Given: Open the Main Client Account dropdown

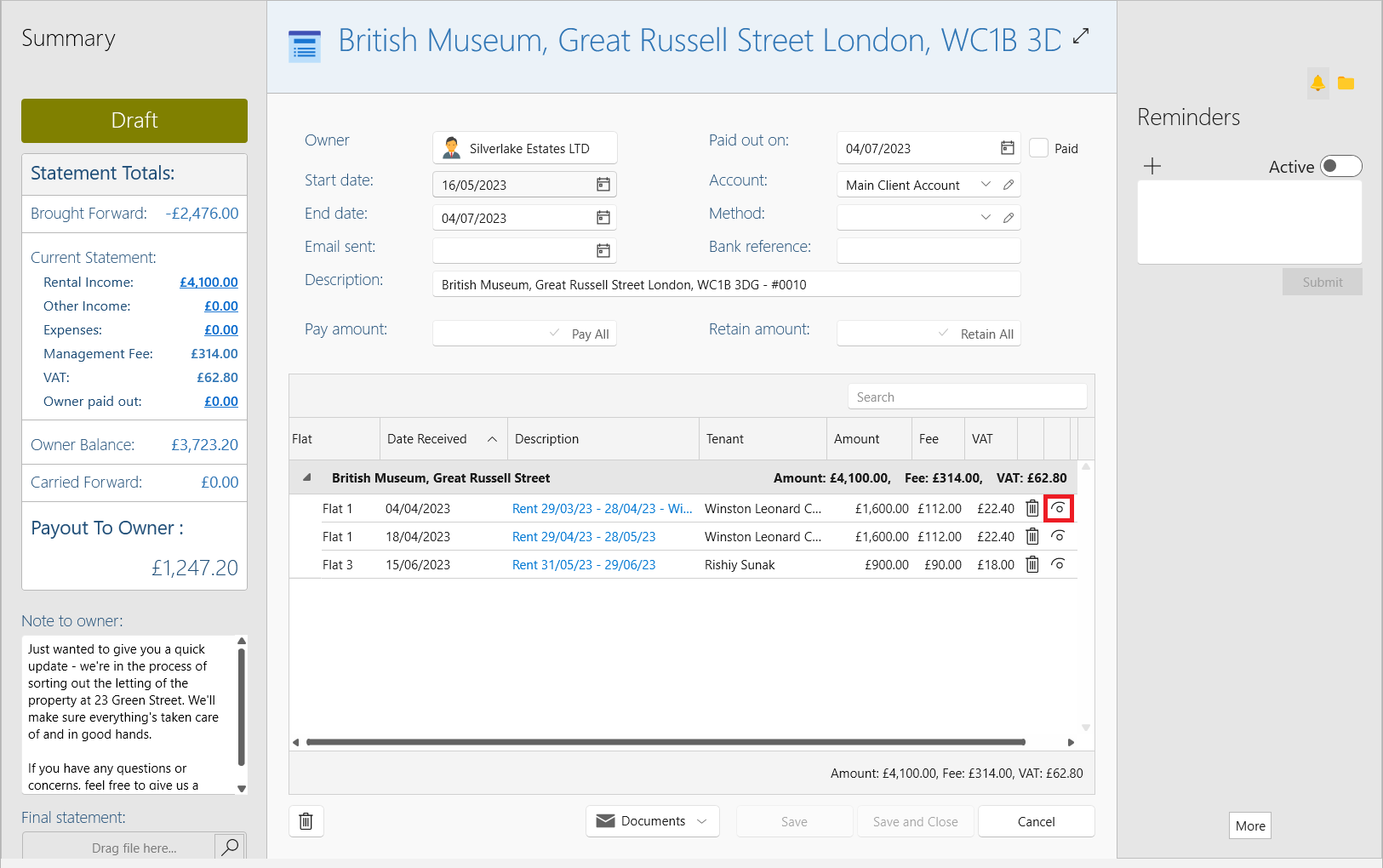Looking at the screenshot, I should tap(986, 185).
